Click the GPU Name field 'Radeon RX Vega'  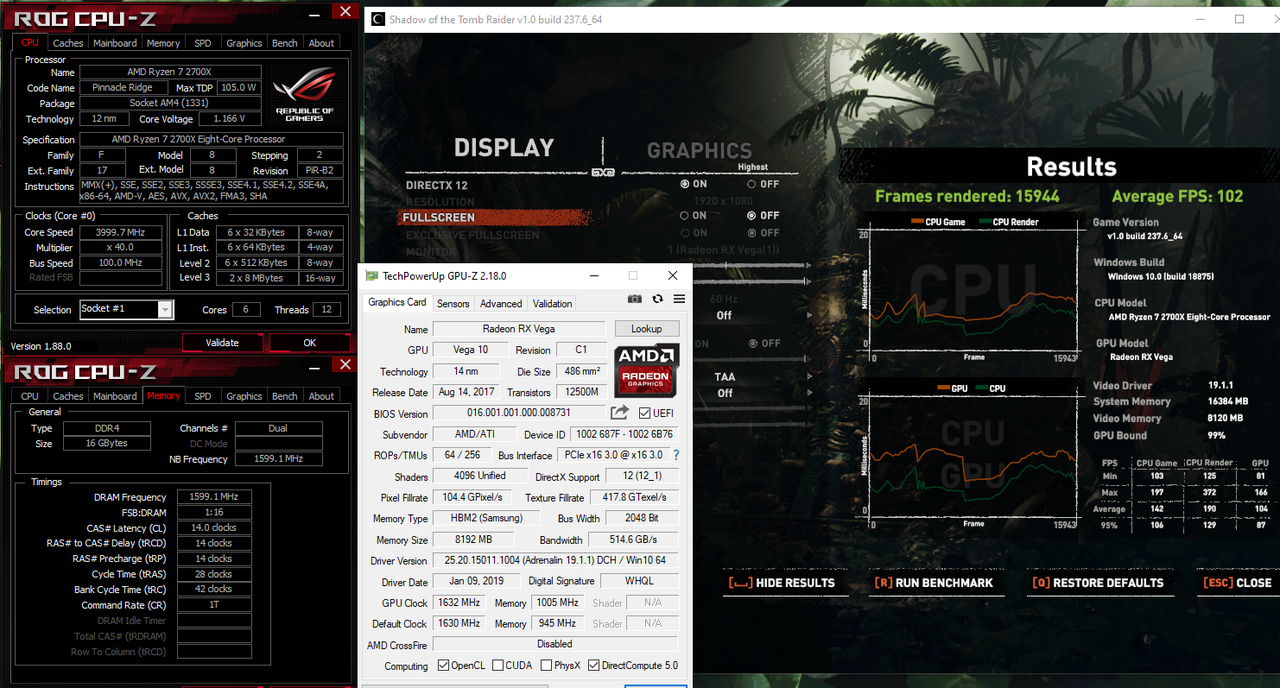519,329
